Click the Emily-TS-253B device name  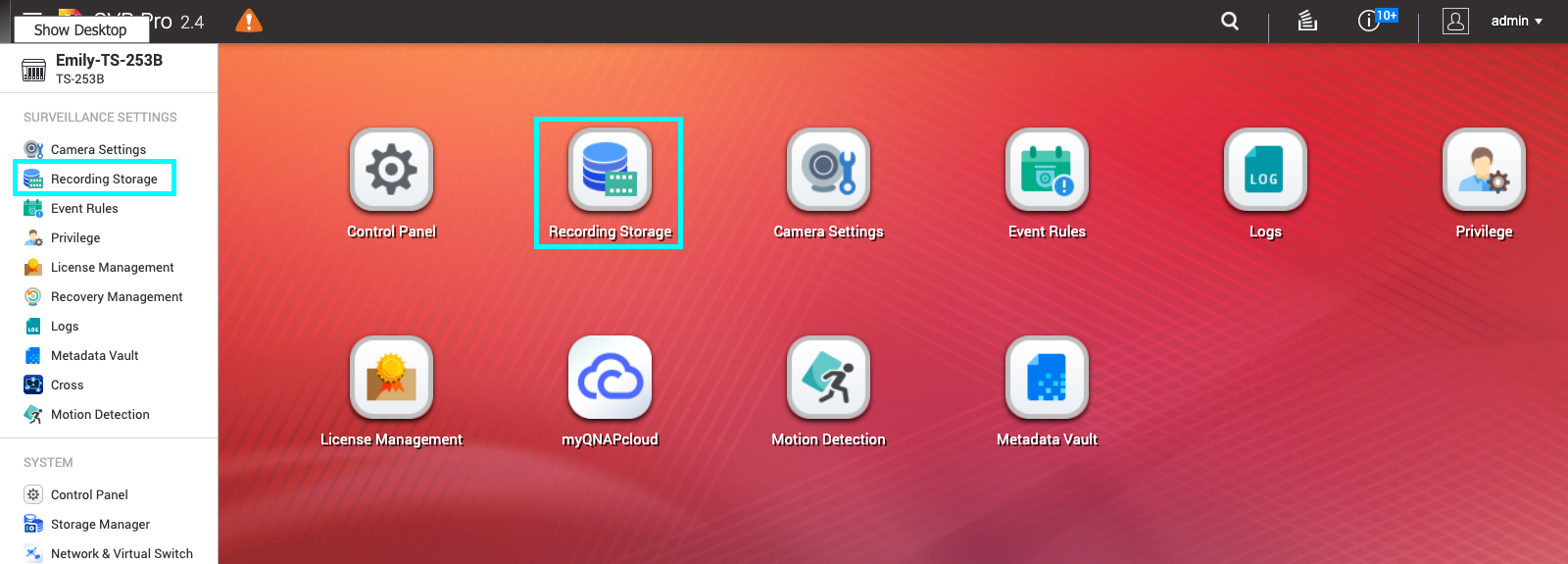tap(109, 60)
